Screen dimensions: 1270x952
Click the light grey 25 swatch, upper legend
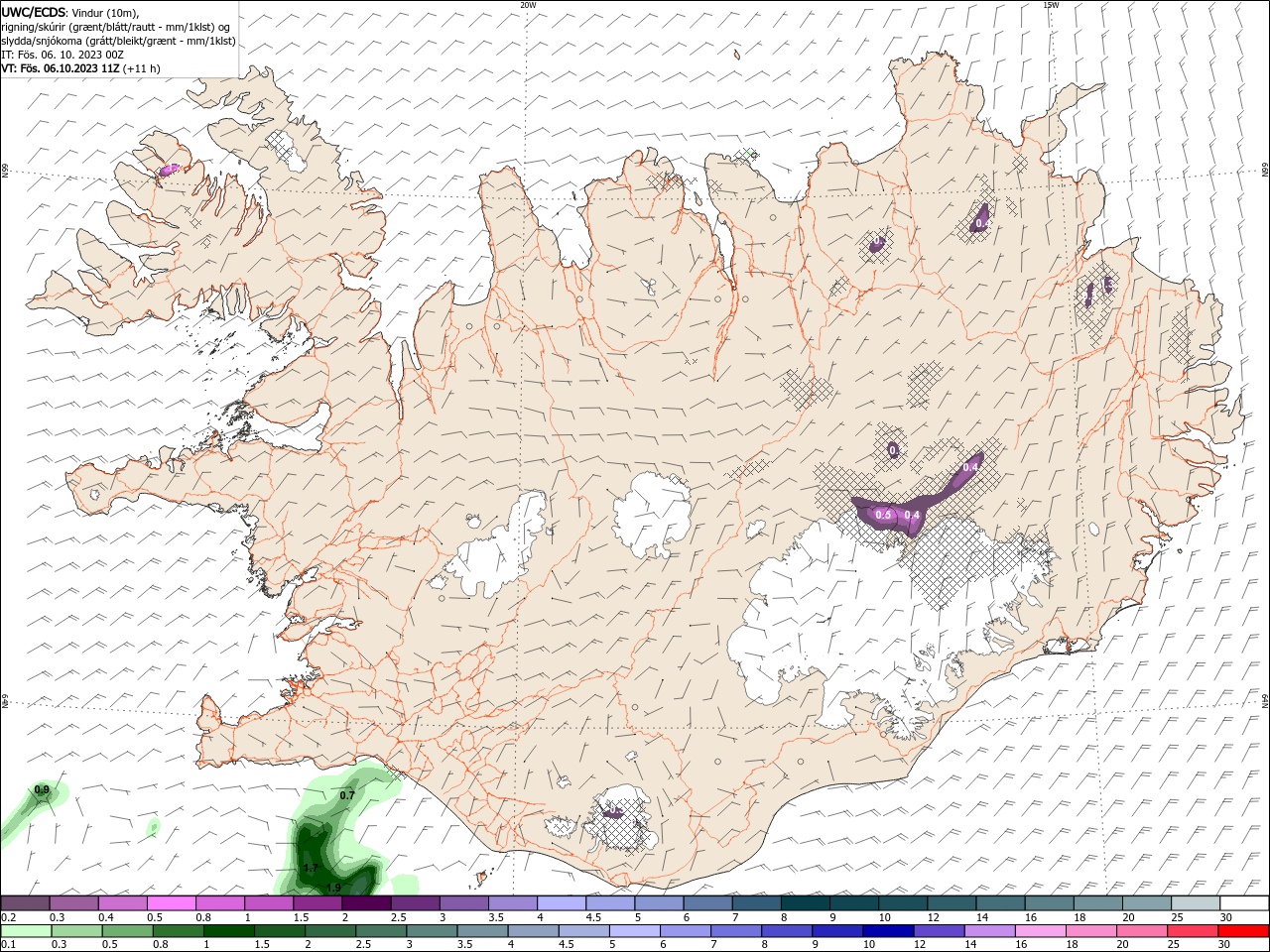tap(1196, 903)
